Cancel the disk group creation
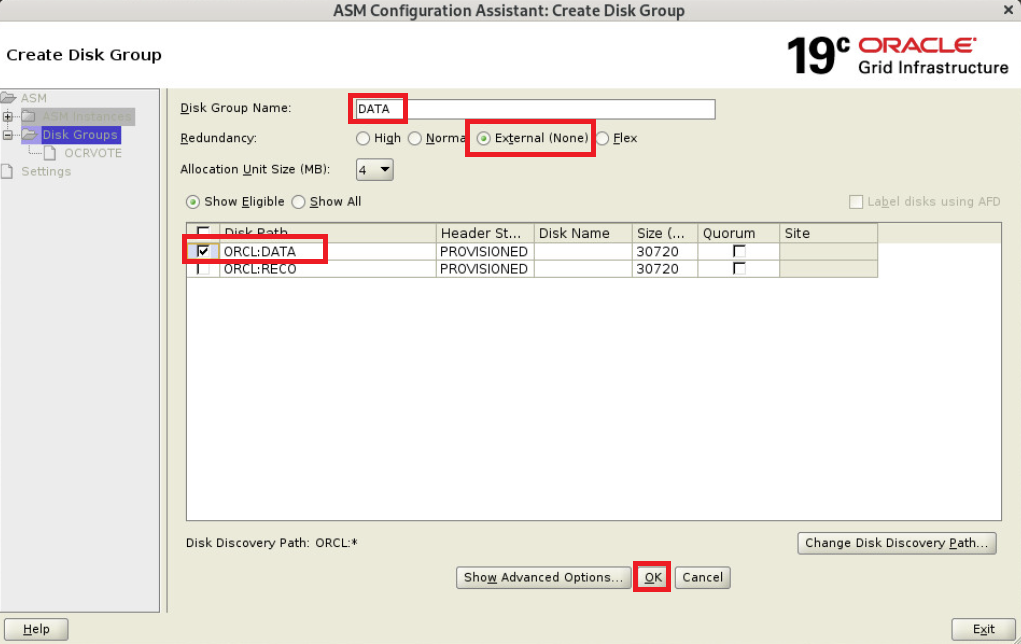The width and height of the screenshot is (1021, 644). click(x=703, y=578)
